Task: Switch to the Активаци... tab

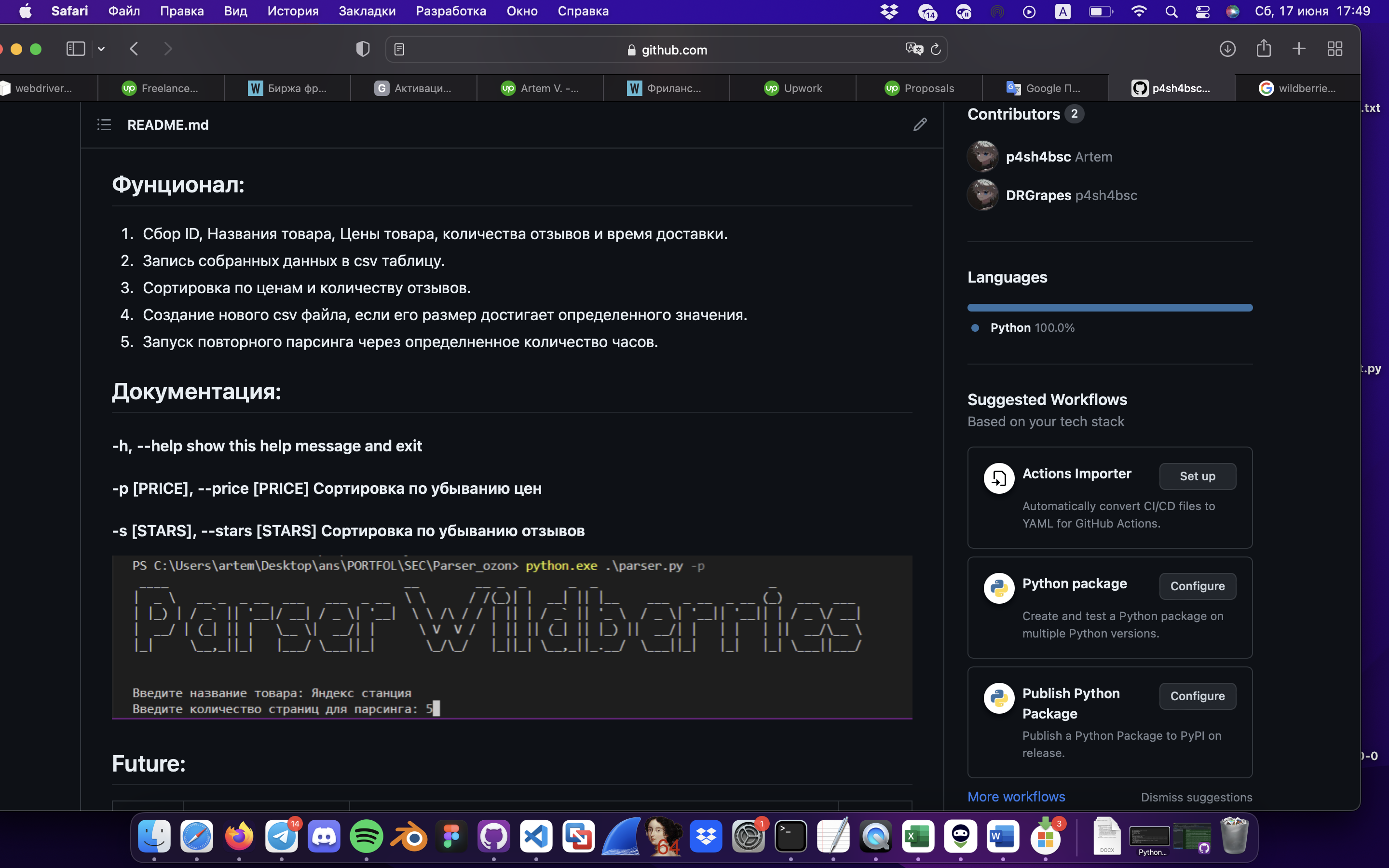Action: click(413, 88)
